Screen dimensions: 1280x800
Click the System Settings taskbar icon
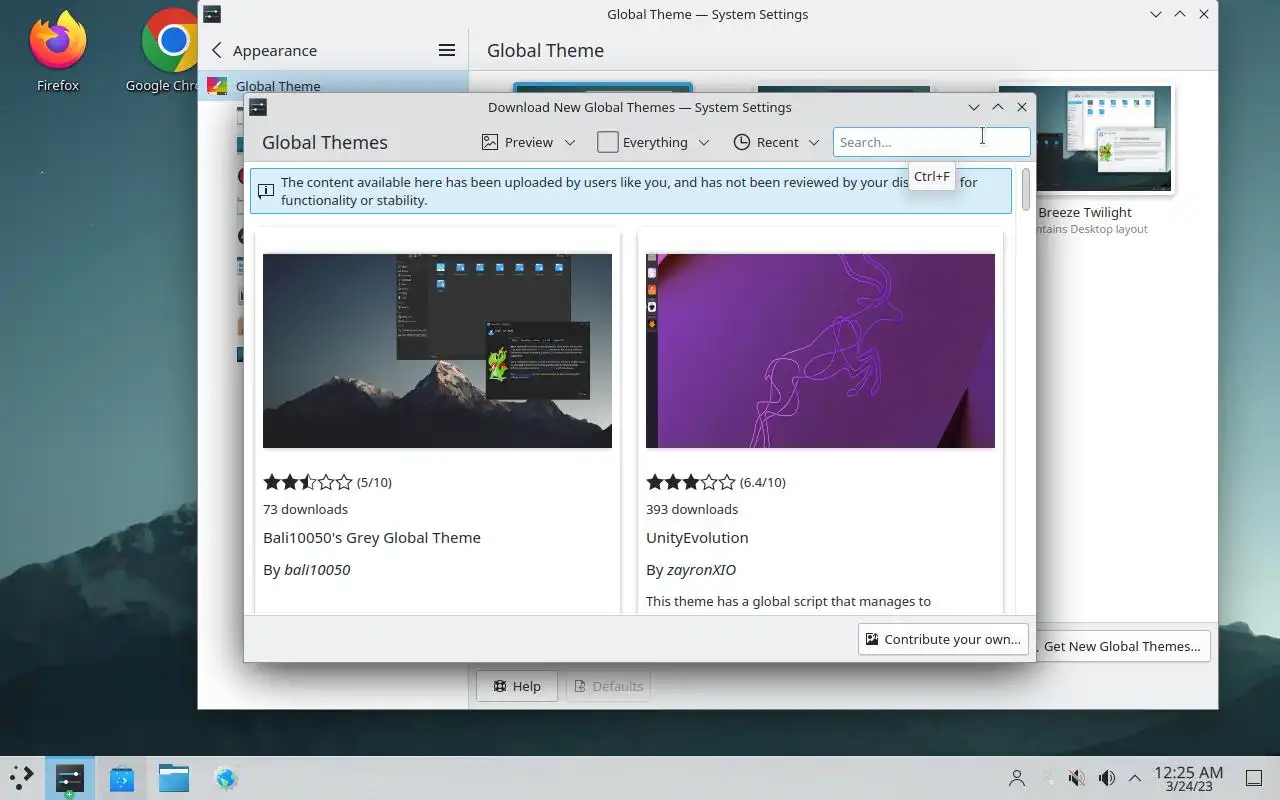(70, 778)
